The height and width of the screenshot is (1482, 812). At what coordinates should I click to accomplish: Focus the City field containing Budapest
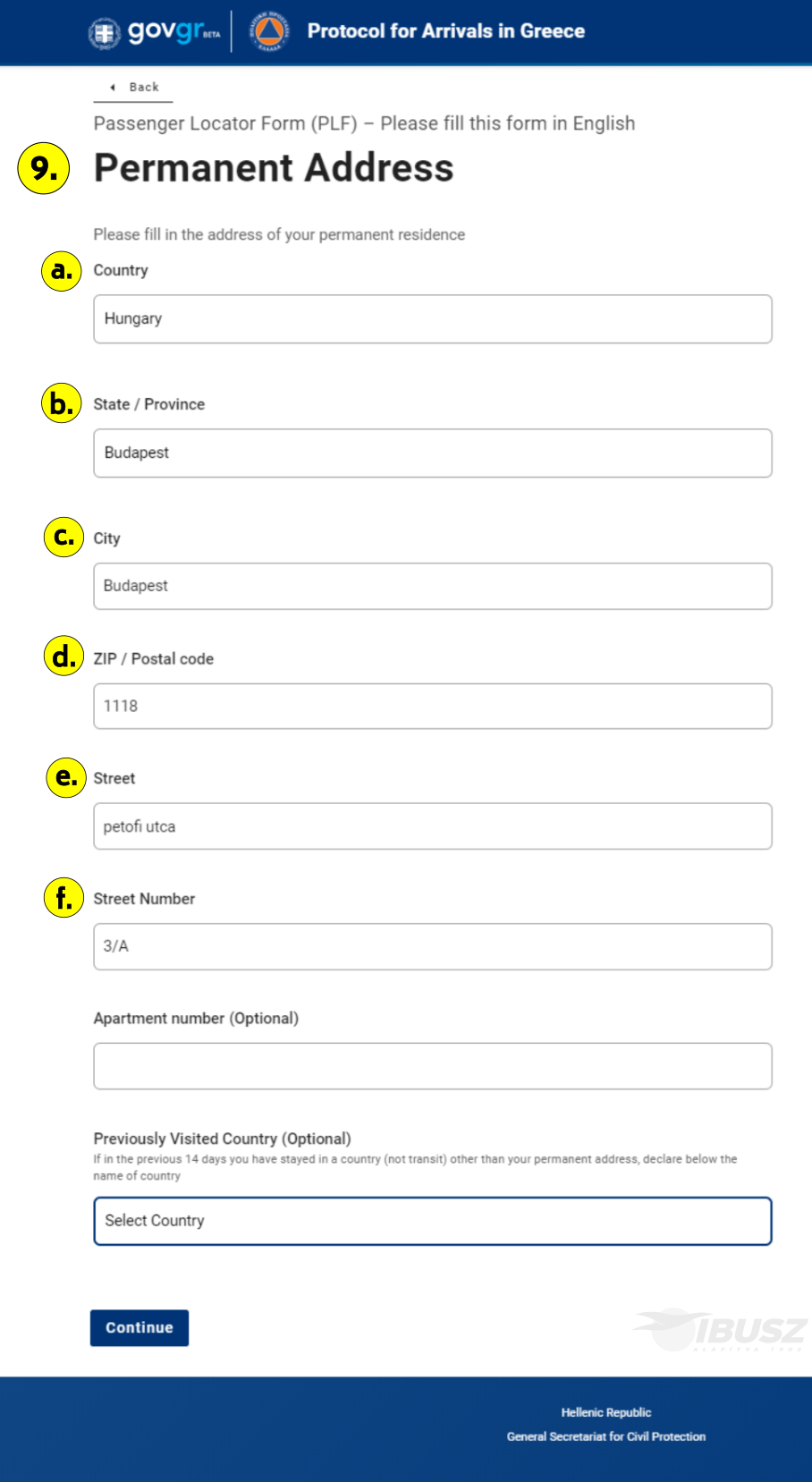(x=433, y=587)
